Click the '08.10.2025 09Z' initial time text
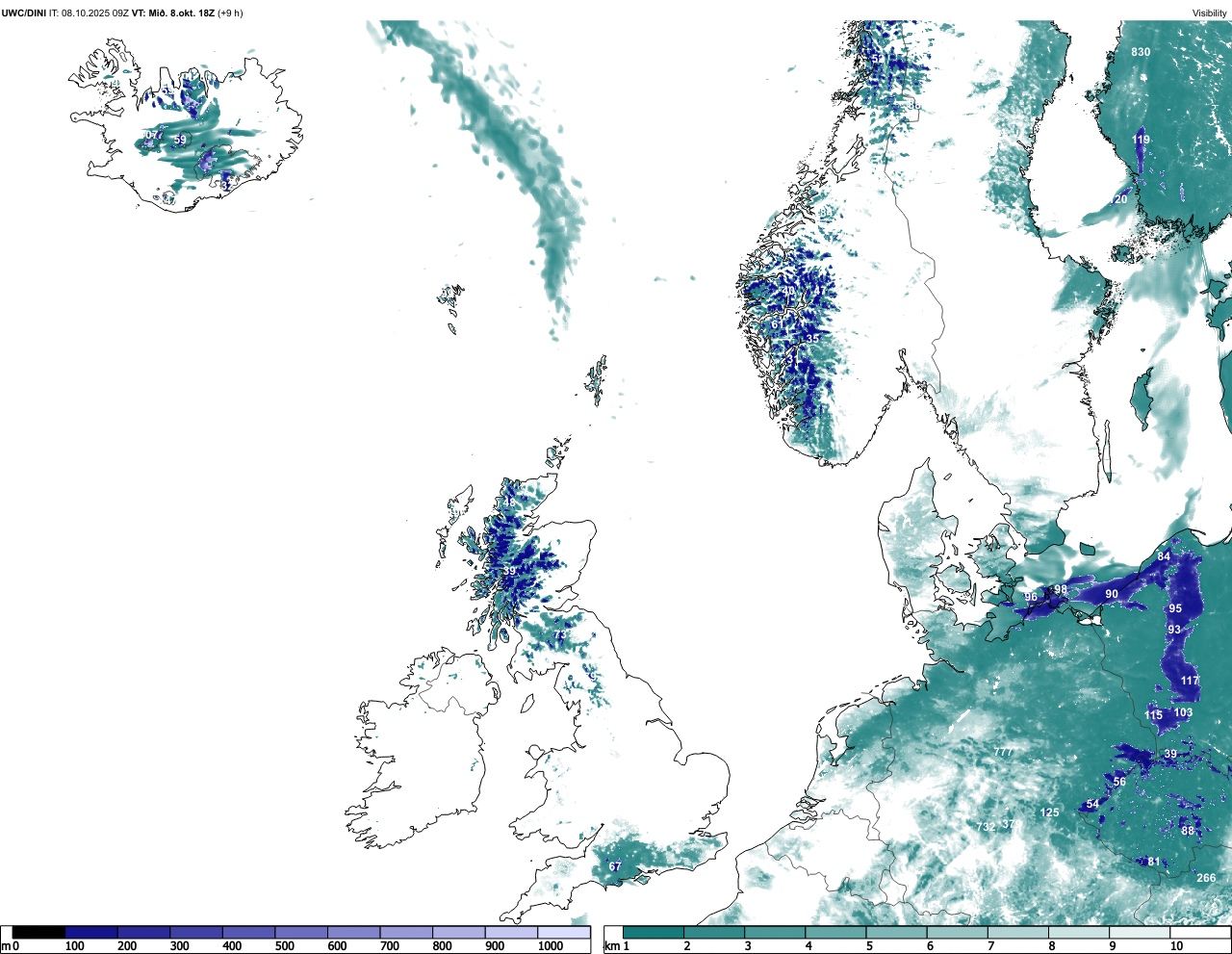This screenshot has height=954, width=1232. (x=96, y=13)
